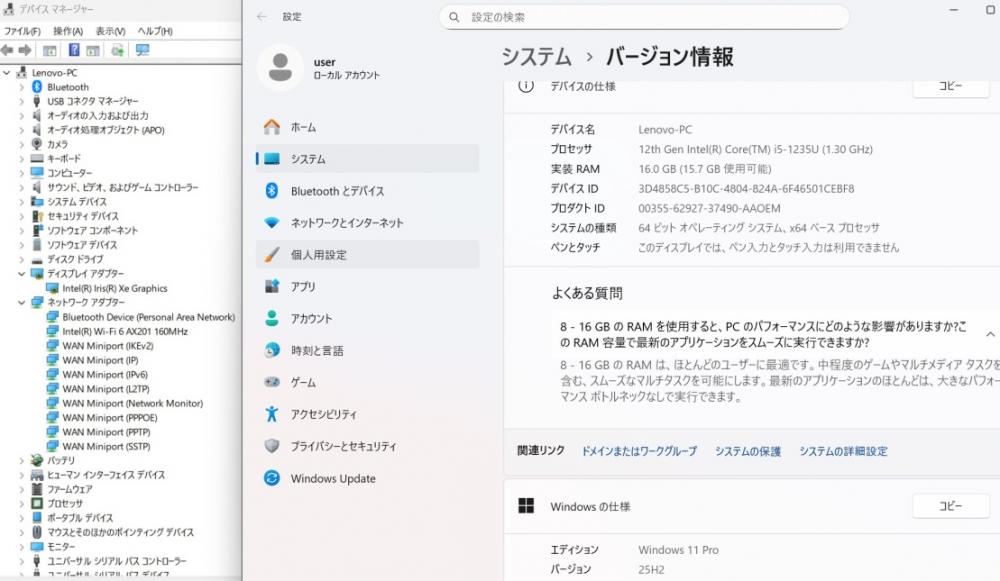
Task: Select the Bluetooth icon in device tree
Action: point(37,87)
